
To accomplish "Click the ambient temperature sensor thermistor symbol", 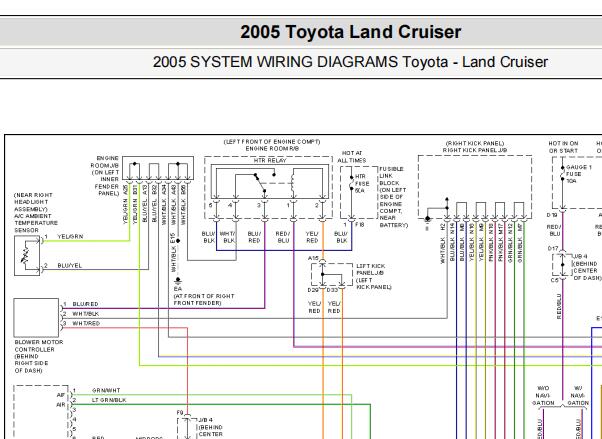I will [x=27, y=256].
